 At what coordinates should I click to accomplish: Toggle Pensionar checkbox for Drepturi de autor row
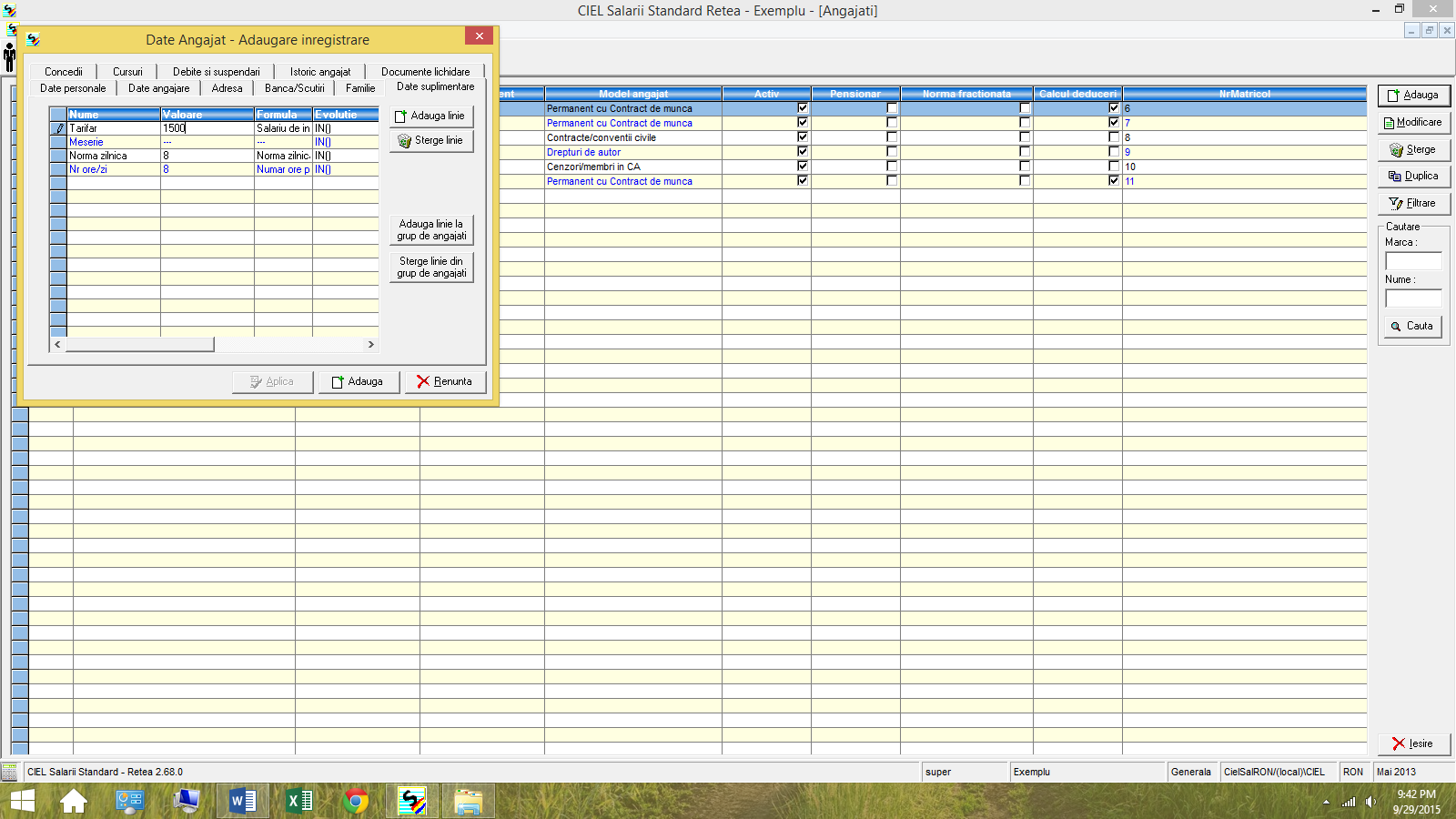[892, 152]
